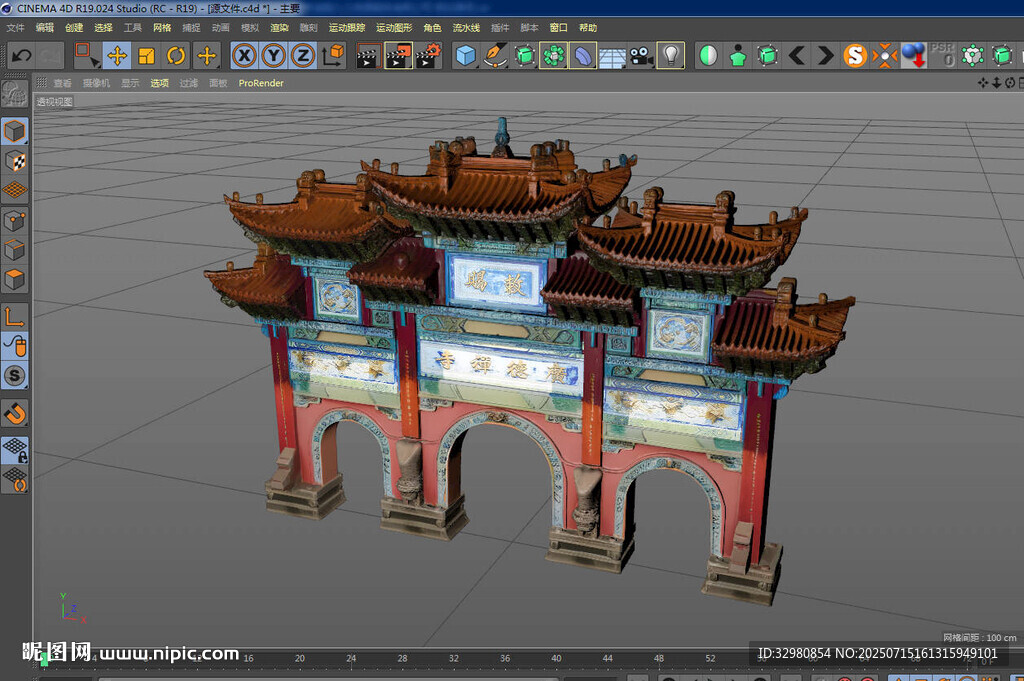Viewport: 1024px width, 681px height.
Task: Open the 窗口 menu
Action: coord(558,27)
